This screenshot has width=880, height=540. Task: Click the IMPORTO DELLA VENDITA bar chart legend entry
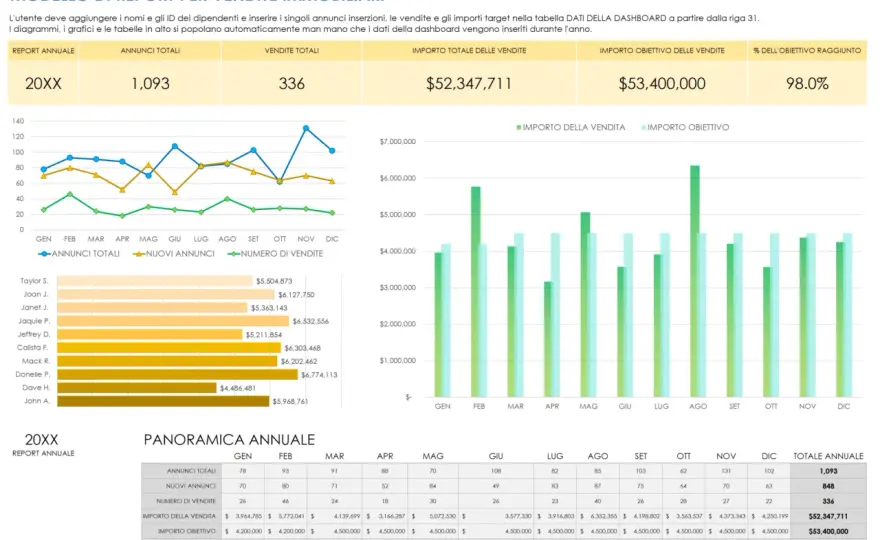point(570,127)
